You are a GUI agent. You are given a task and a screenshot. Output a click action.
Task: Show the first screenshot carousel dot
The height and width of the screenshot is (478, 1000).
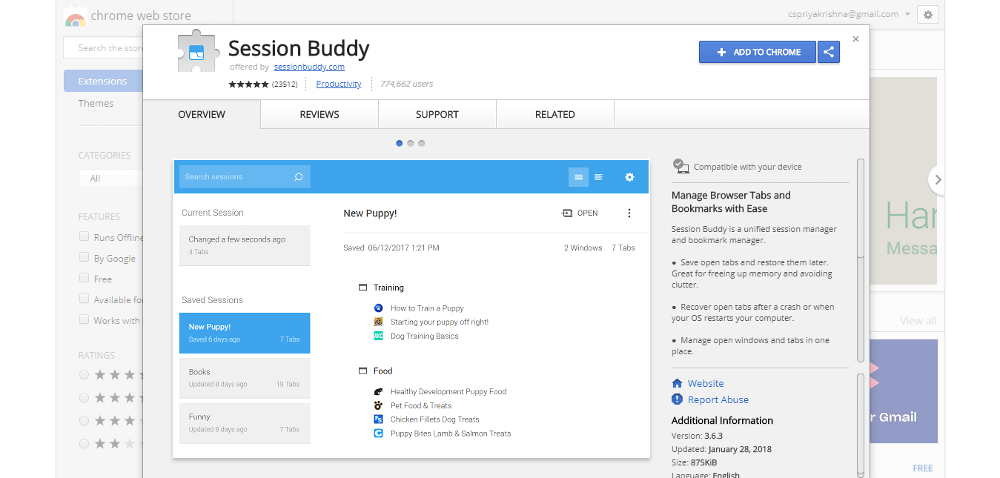coord(399,143)
